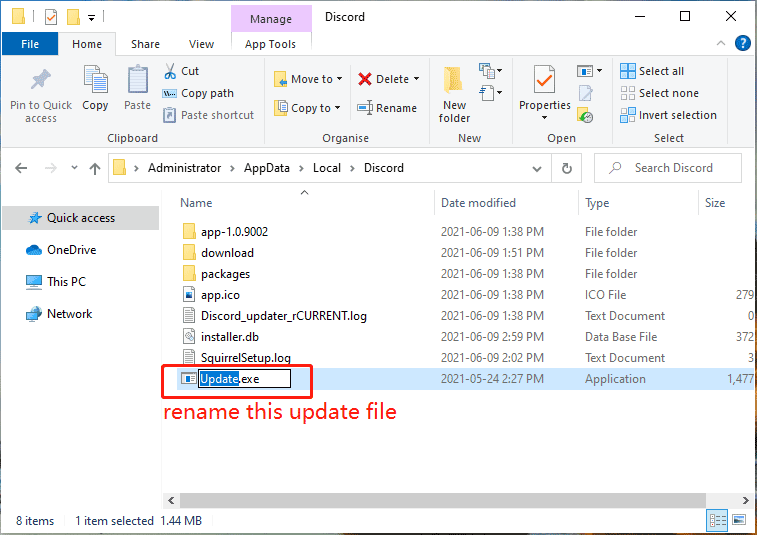
Task: Click the History icon in Open group
Action: [x=585, y=115]
